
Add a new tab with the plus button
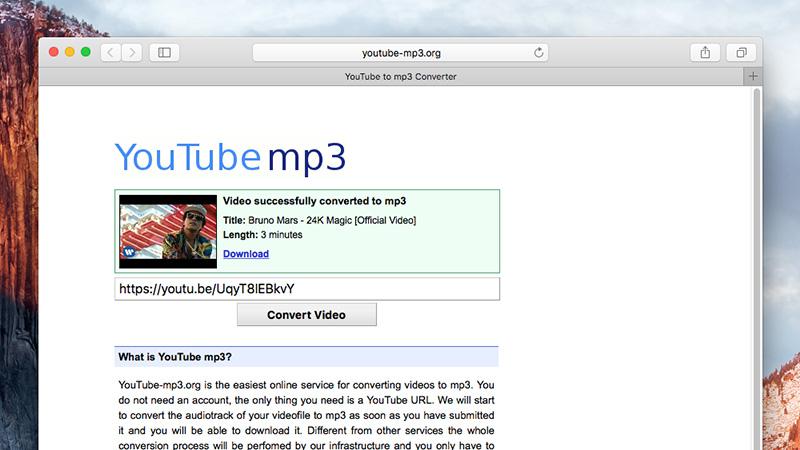point(753,77)
